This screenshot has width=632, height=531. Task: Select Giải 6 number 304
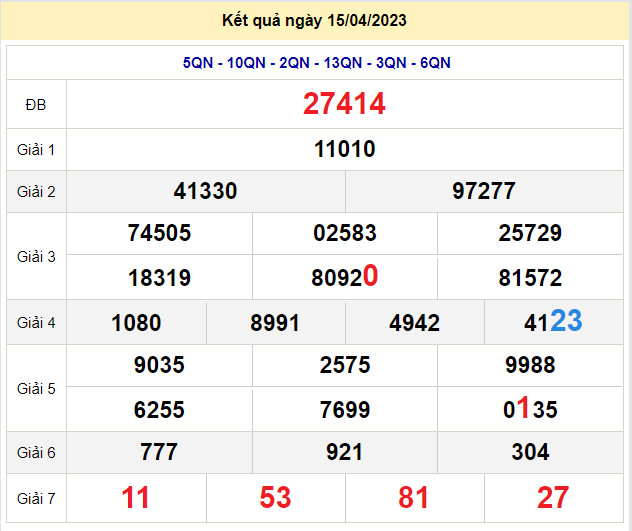click(530, 452)
